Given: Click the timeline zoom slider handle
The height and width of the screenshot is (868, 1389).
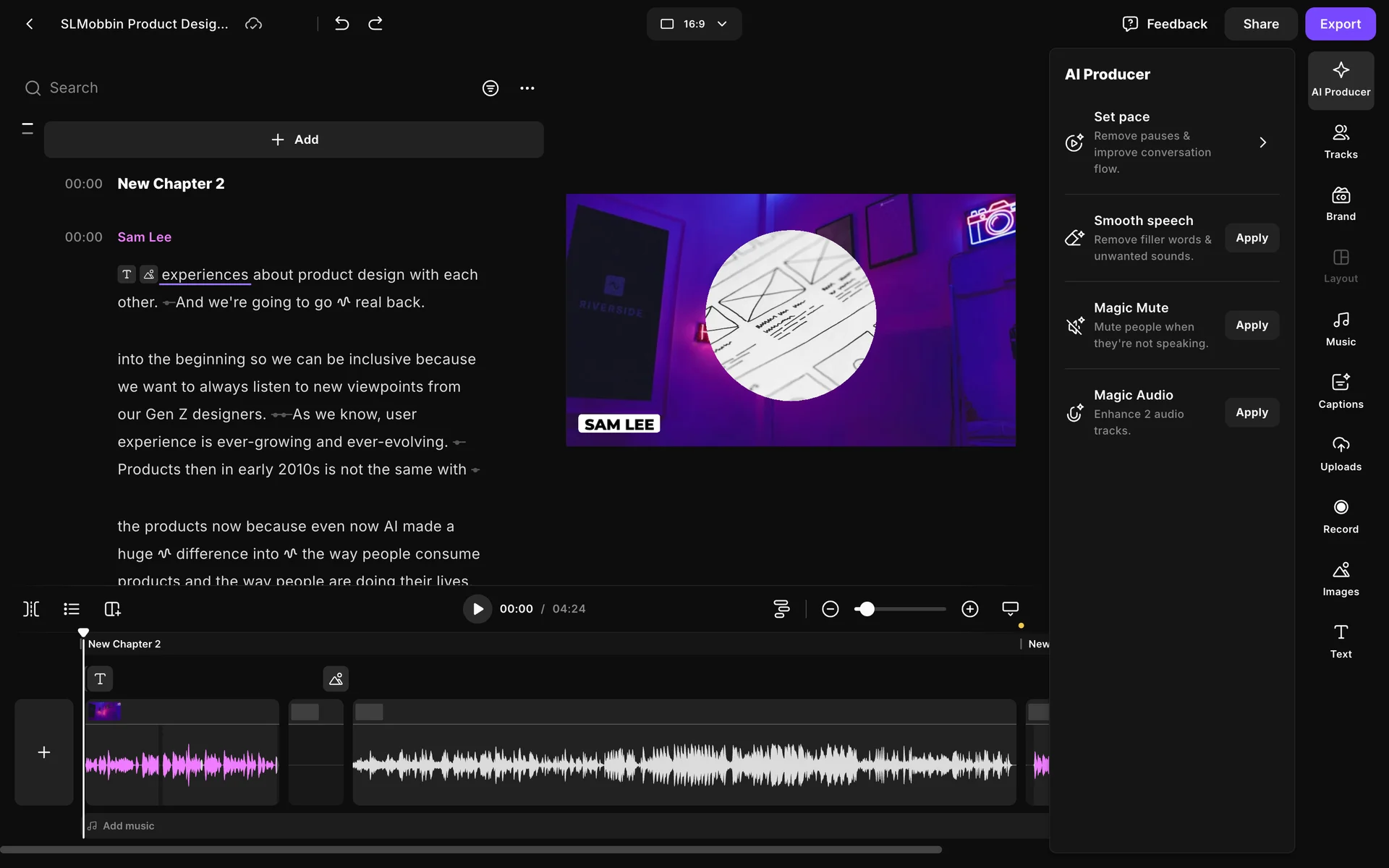Looking at the screenshot, I should 867,609.
